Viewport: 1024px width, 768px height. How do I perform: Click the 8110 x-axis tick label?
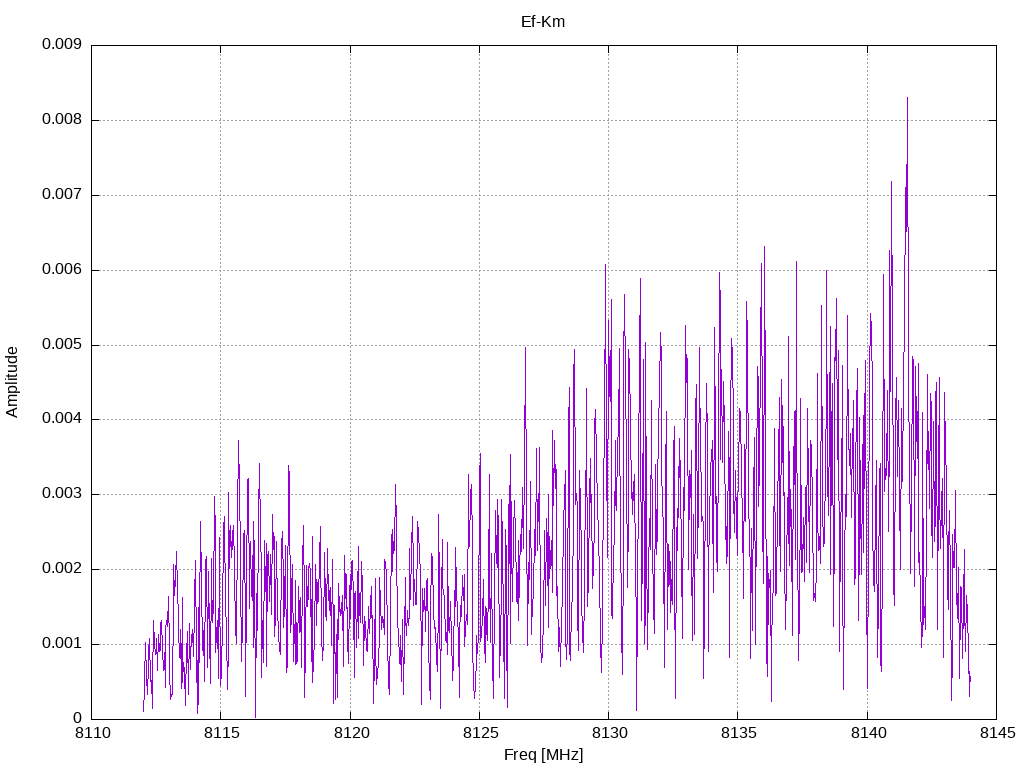coord(93,733)
